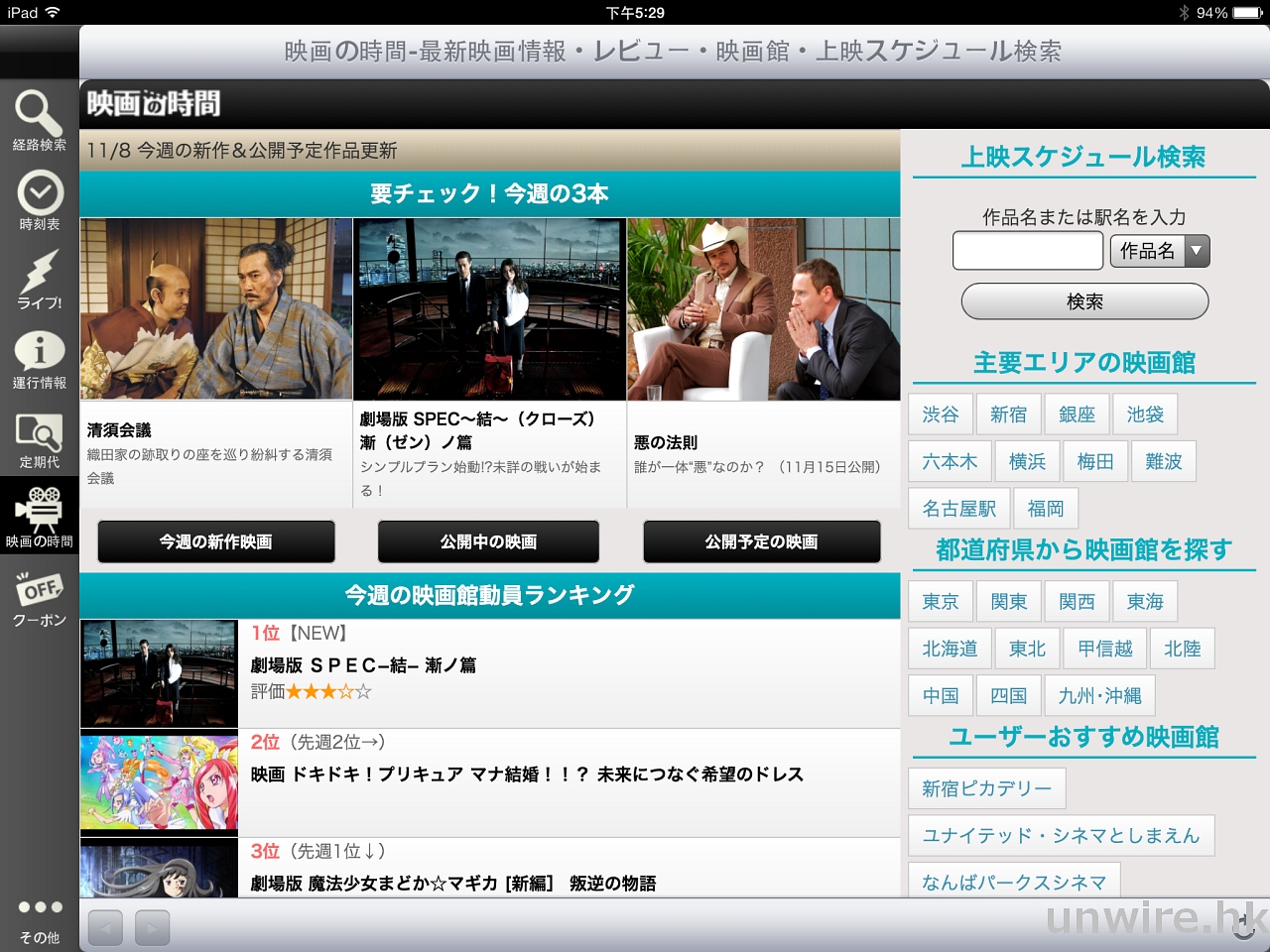Open the 今週の新作映画 tab
This screenshot has height=952, width=1270.
point(216,541)
